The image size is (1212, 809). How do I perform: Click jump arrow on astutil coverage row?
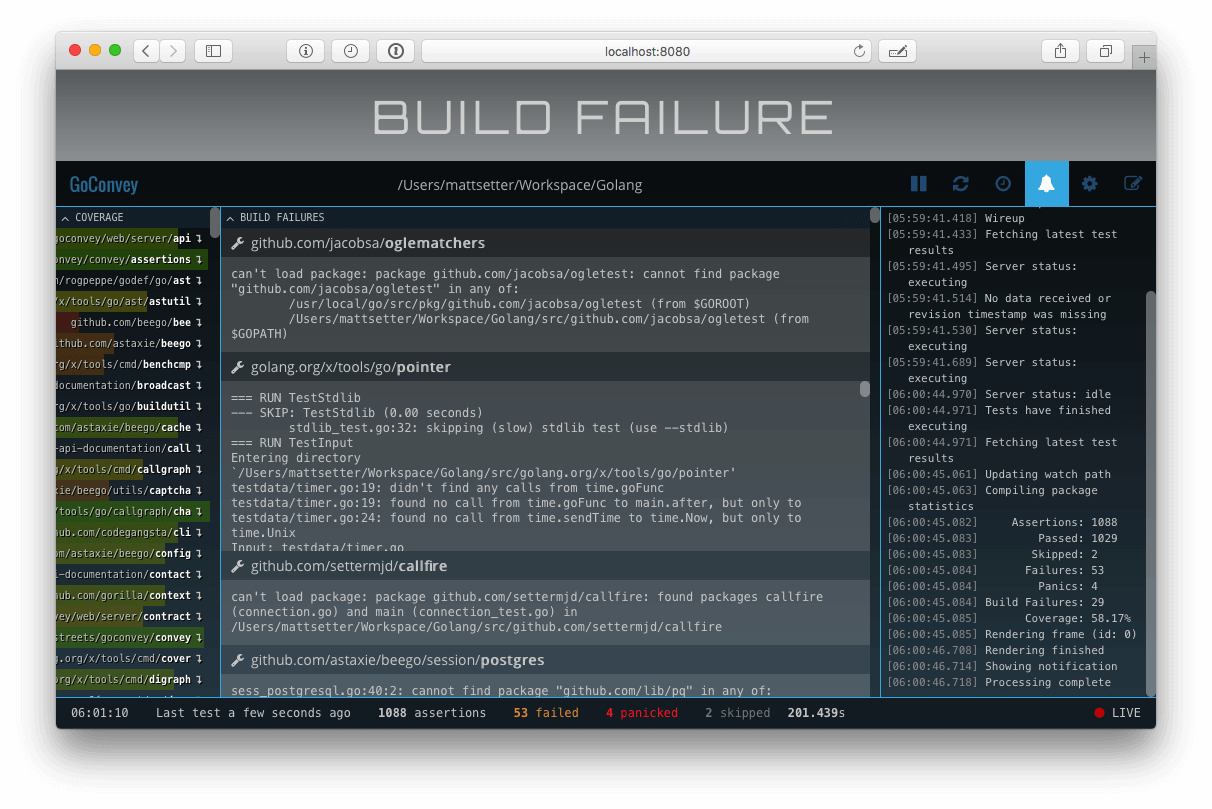(200, 301)
